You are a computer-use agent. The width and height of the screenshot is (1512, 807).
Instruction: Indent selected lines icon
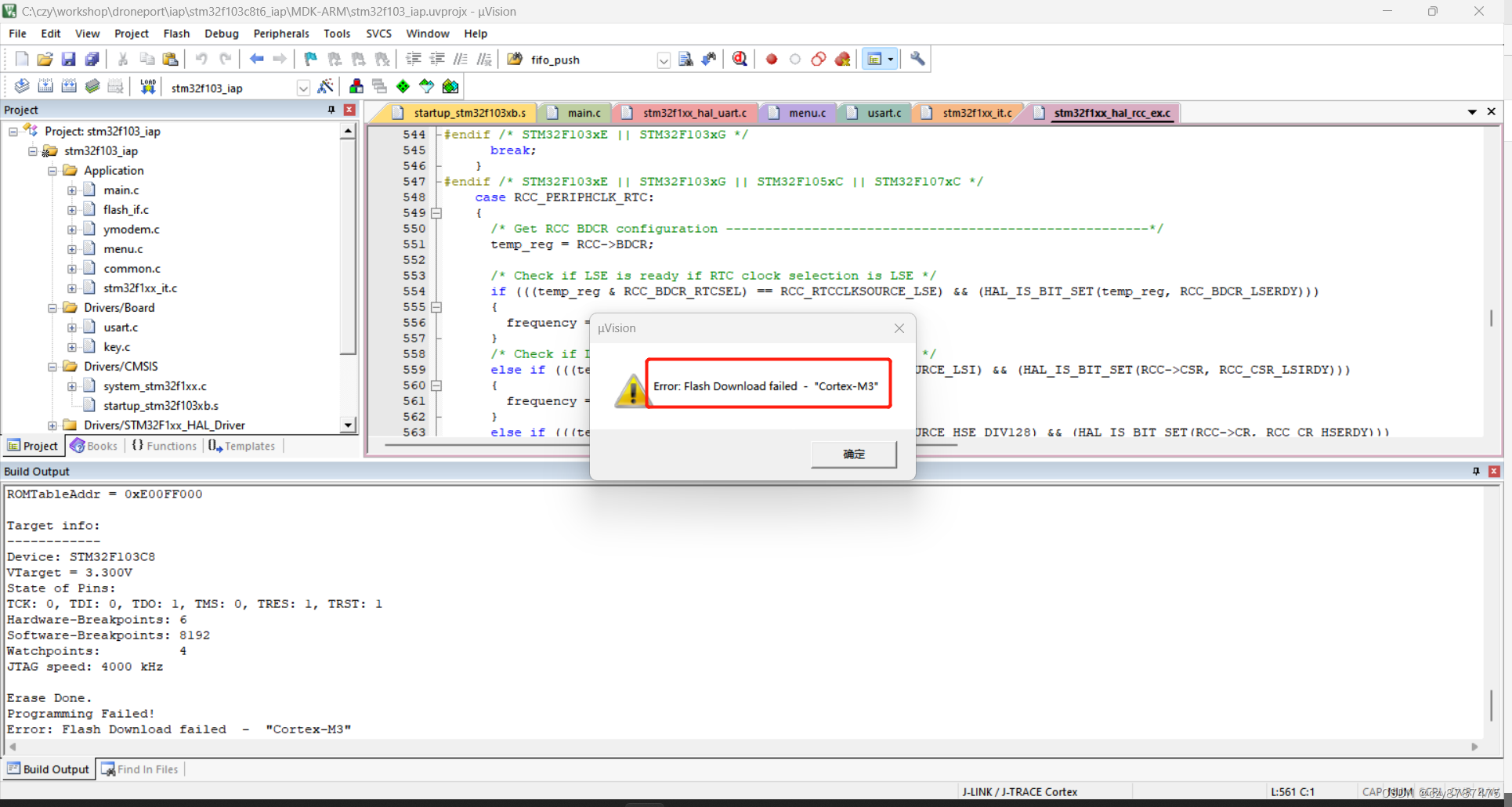point(414,59)
